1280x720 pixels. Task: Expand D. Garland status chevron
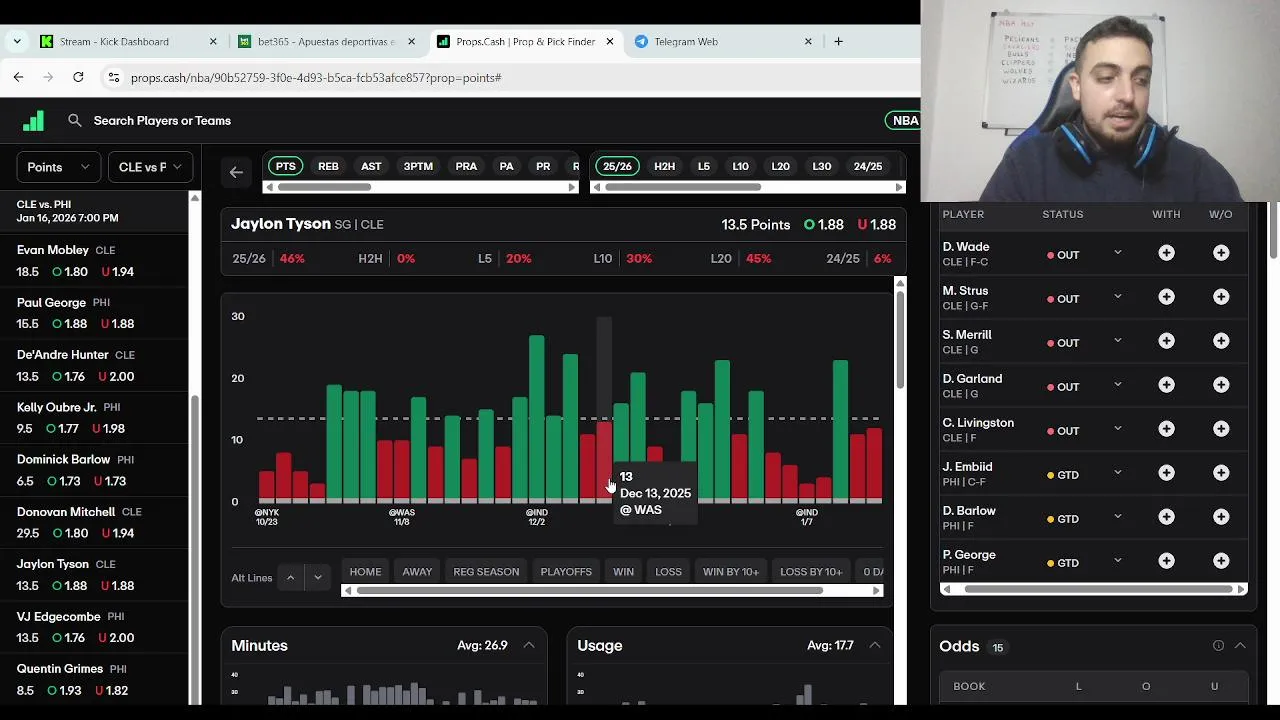(x=1118, y=385)
